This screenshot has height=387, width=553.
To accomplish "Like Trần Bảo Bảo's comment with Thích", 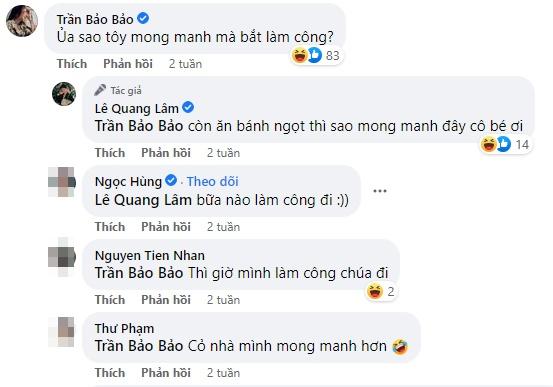I will coord(72,64).
